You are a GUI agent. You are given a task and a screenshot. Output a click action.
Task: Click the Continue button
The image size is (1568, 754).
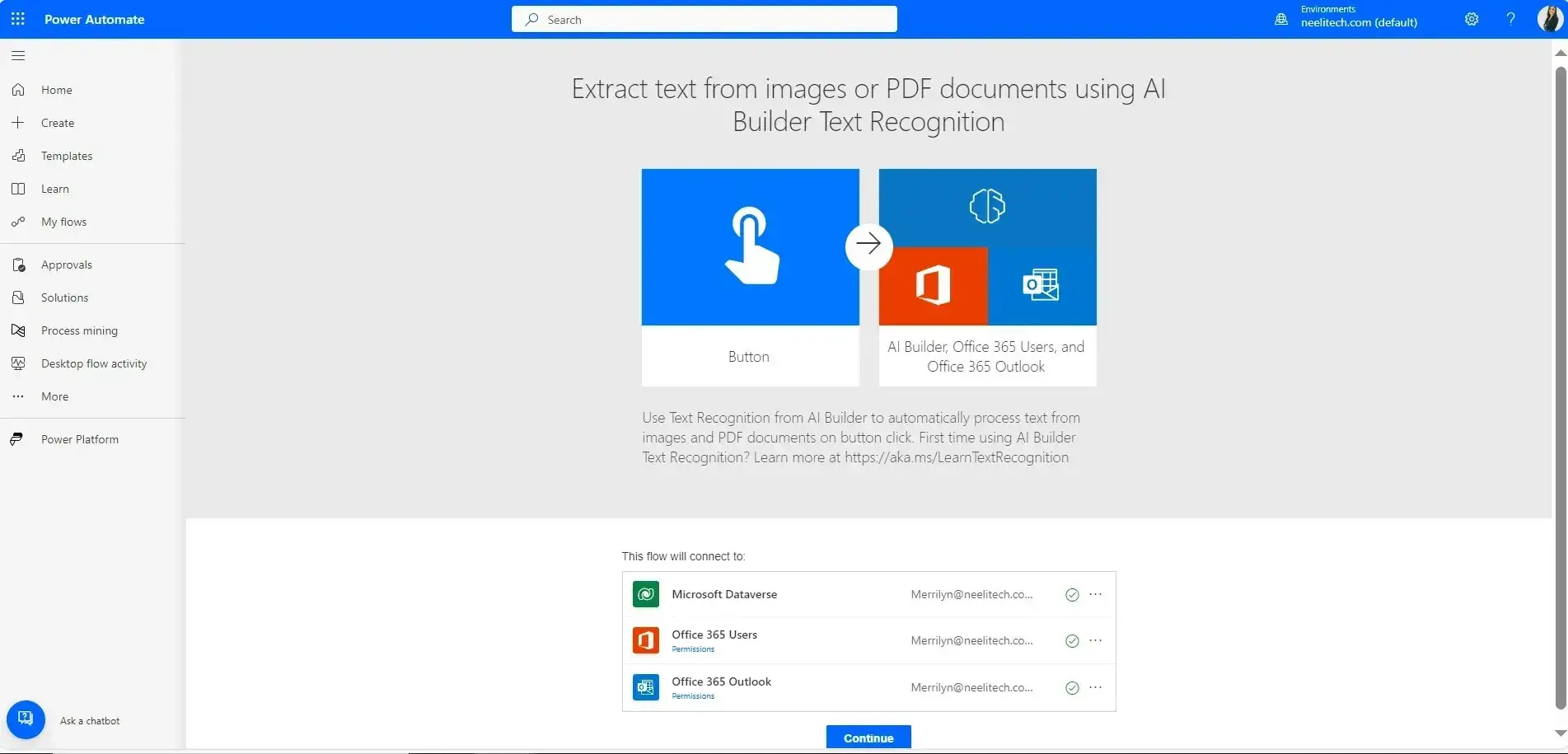click(x=868, y=738)
